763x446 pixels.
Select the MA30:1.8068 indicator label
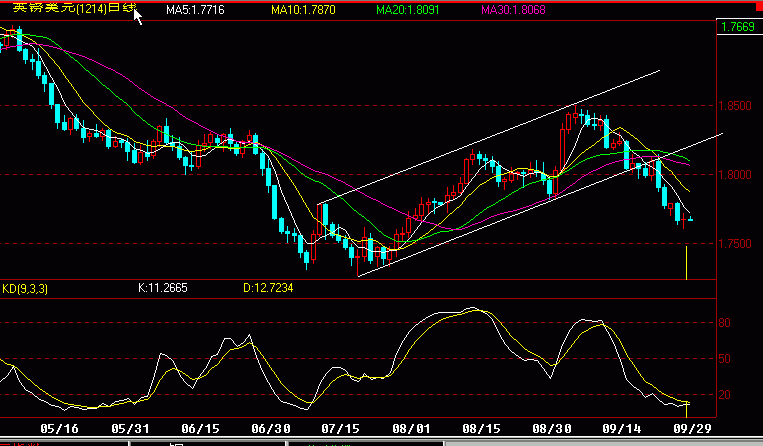(513, 10)
